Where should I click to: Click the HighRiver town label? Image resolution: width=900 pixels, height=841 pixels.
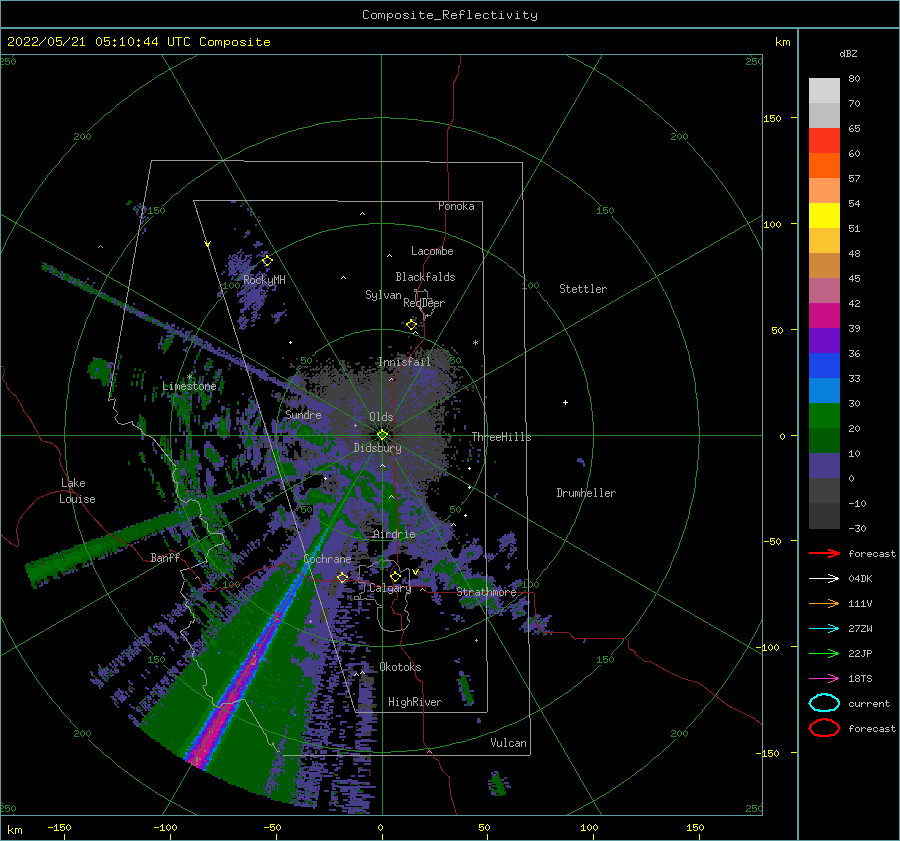(x=415, y=702)
